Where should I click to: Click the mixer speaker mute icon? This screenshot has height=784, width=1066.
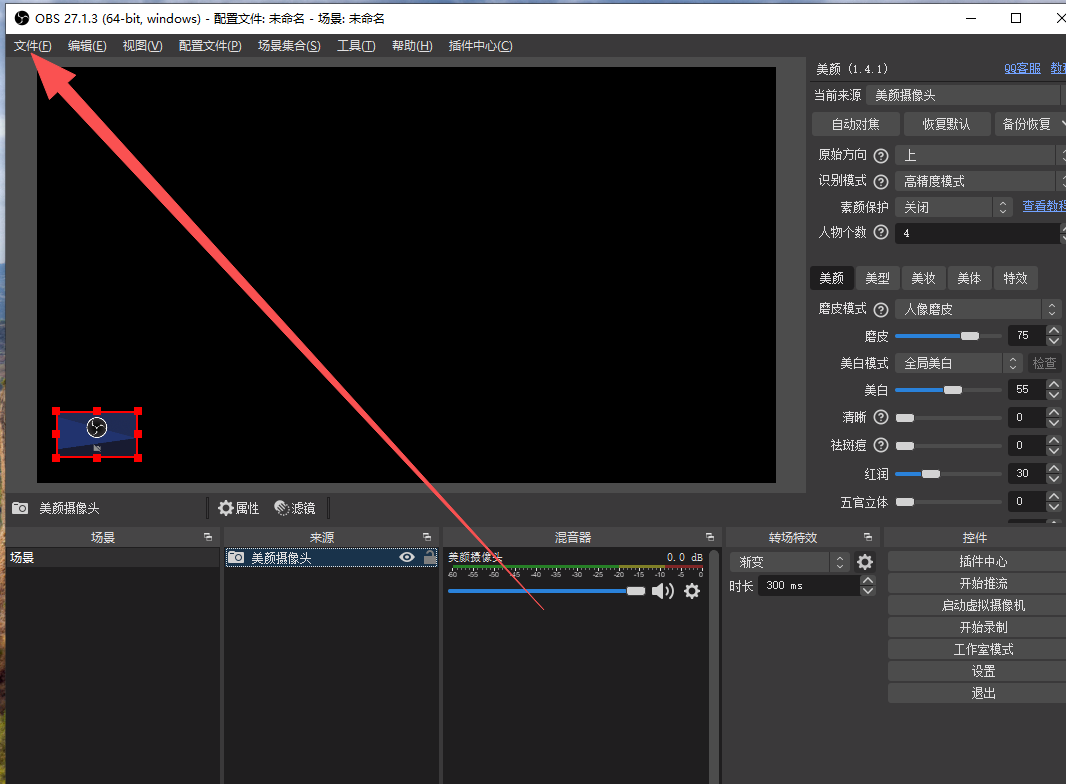pos(662,591)
